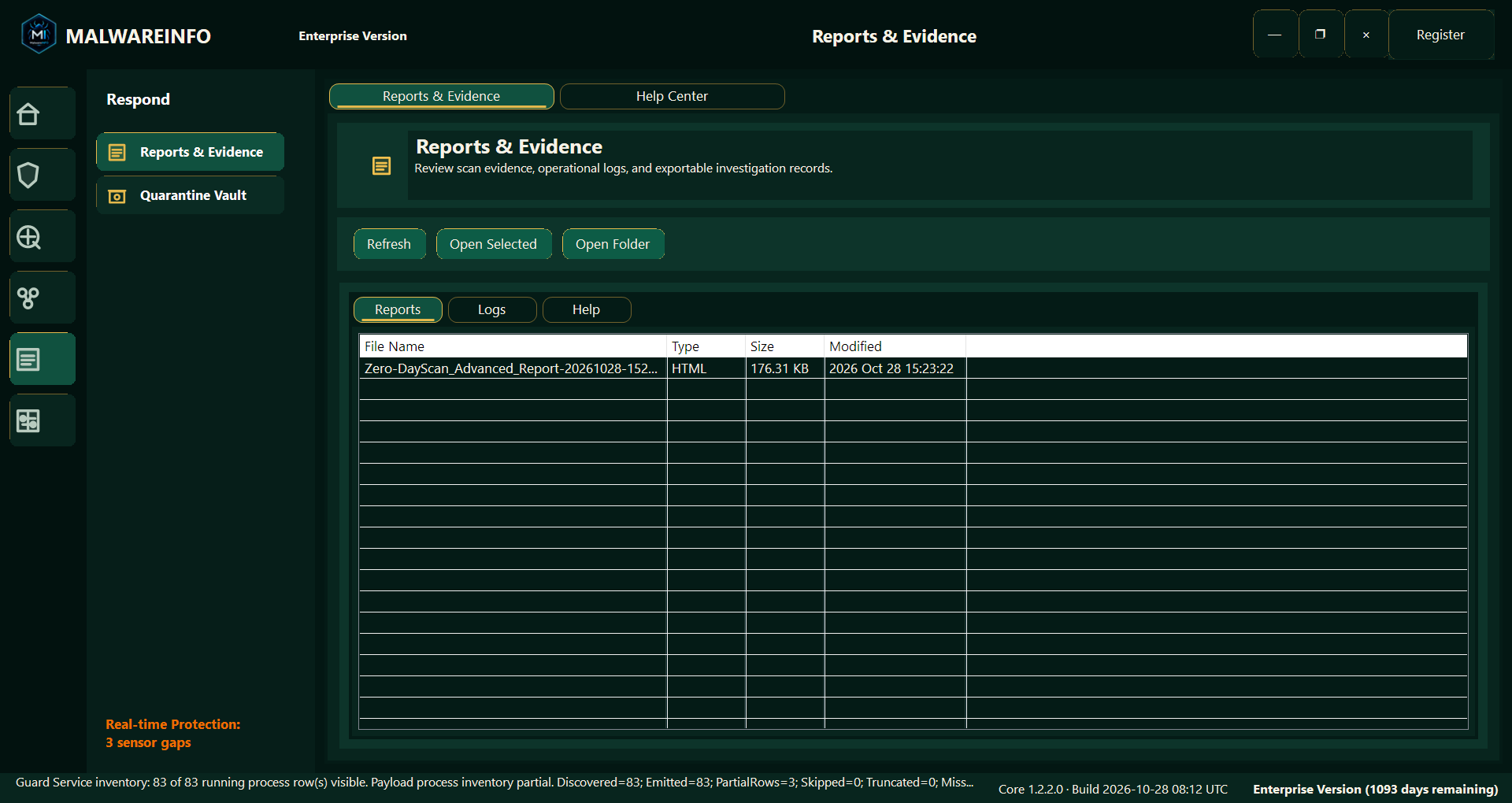This screenshot has height=803, width=1512.
Task: Click the 176.31 KB size cell
Action: point(785,368)
